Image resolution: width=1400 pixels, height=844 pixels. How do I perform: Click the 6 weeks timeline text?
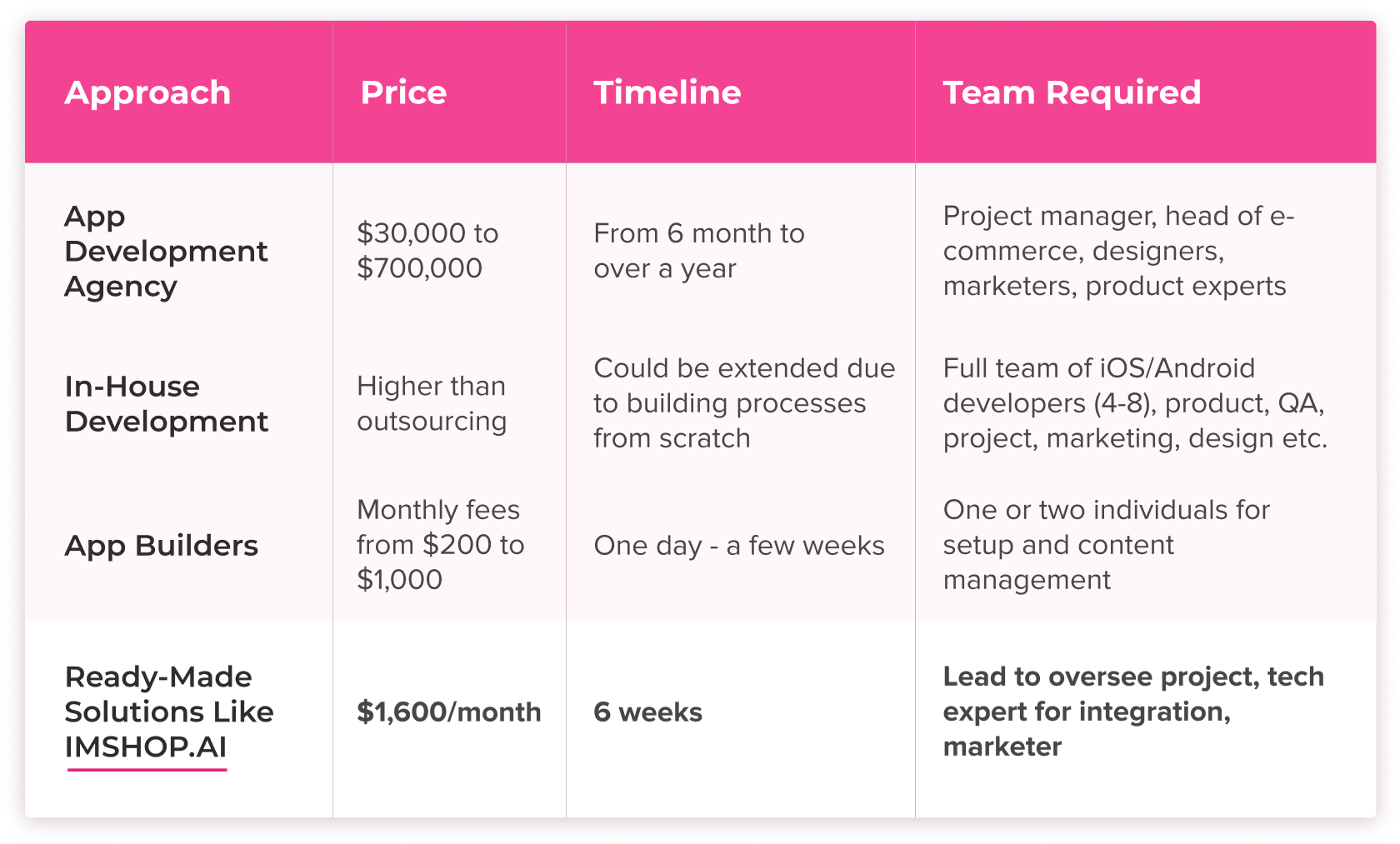click(647, 712)
